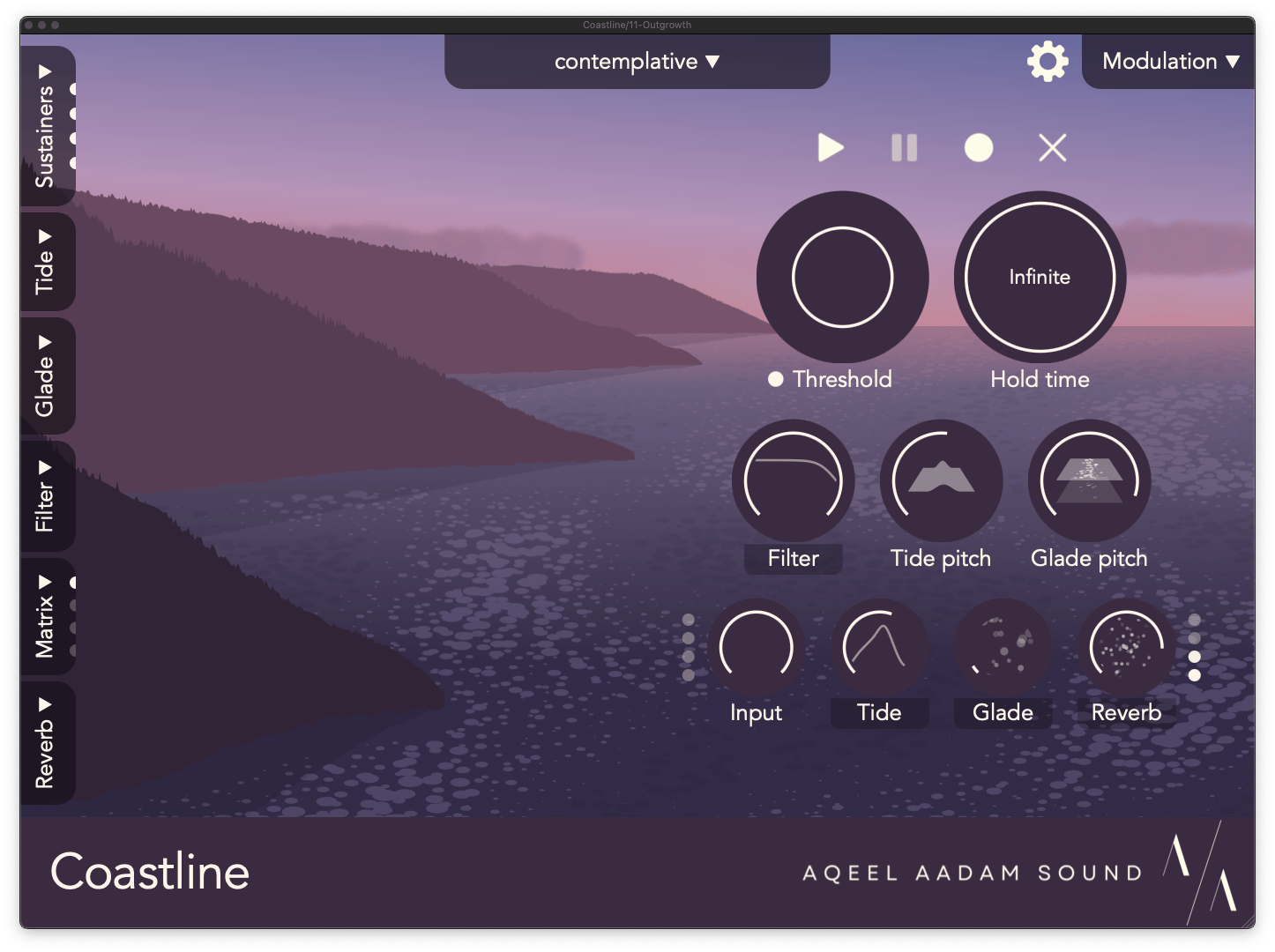Open the contemplative preset dropdown
This screenshot has width=1275, height=952.
[x=637, y=62]
